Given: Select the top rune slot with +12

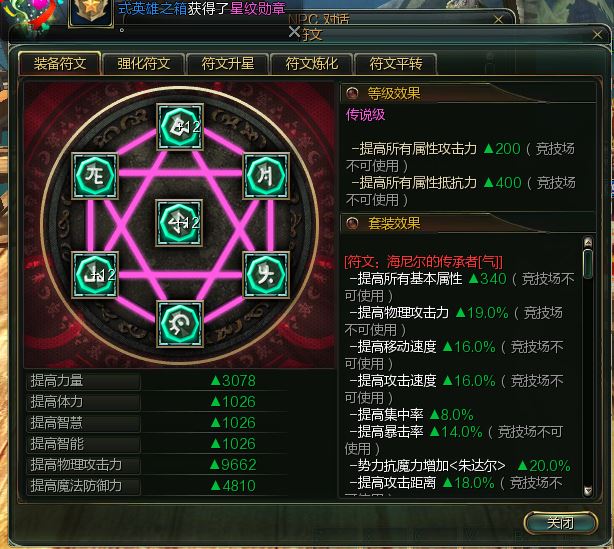Looking at the screenshot, I should pos(180,126).
